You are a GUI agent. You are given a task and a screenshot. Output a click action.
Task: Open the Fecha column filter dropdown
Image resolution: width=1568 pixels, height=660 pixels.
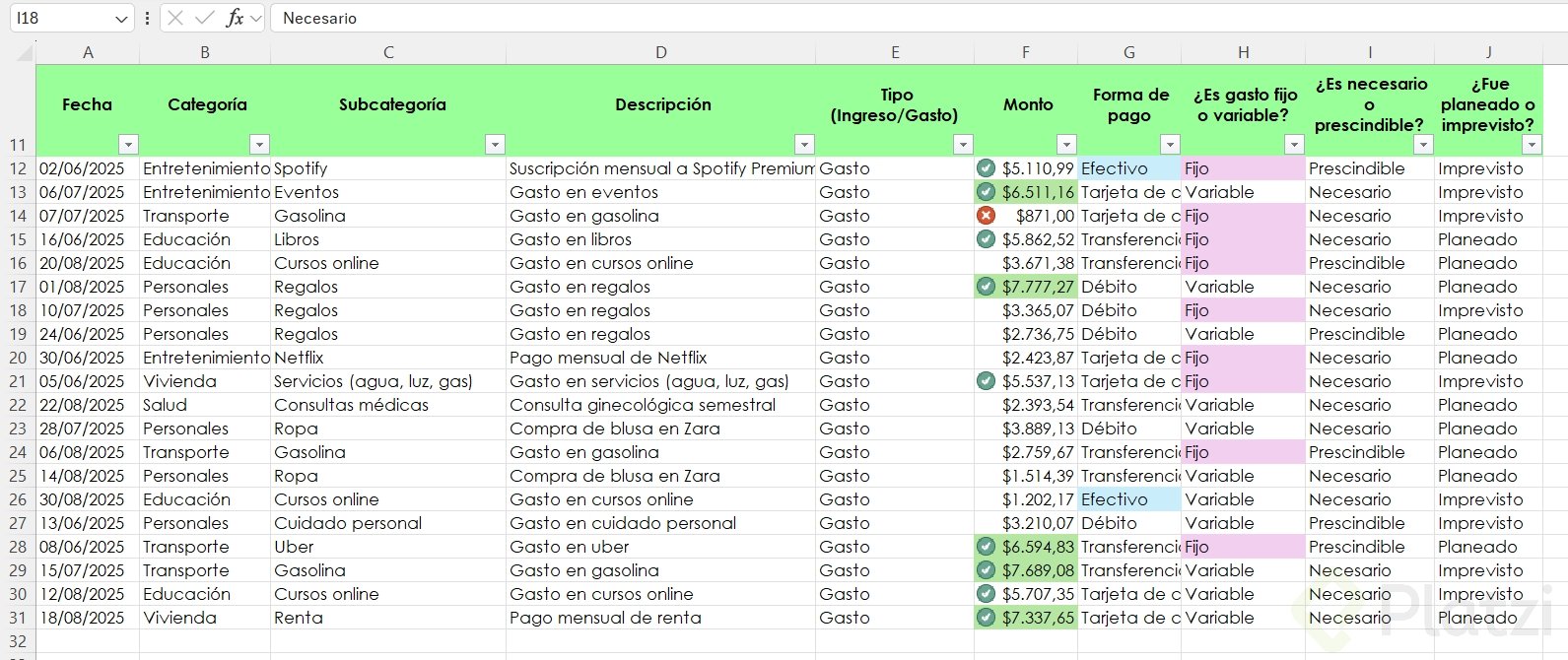click(x=128, y=145)
